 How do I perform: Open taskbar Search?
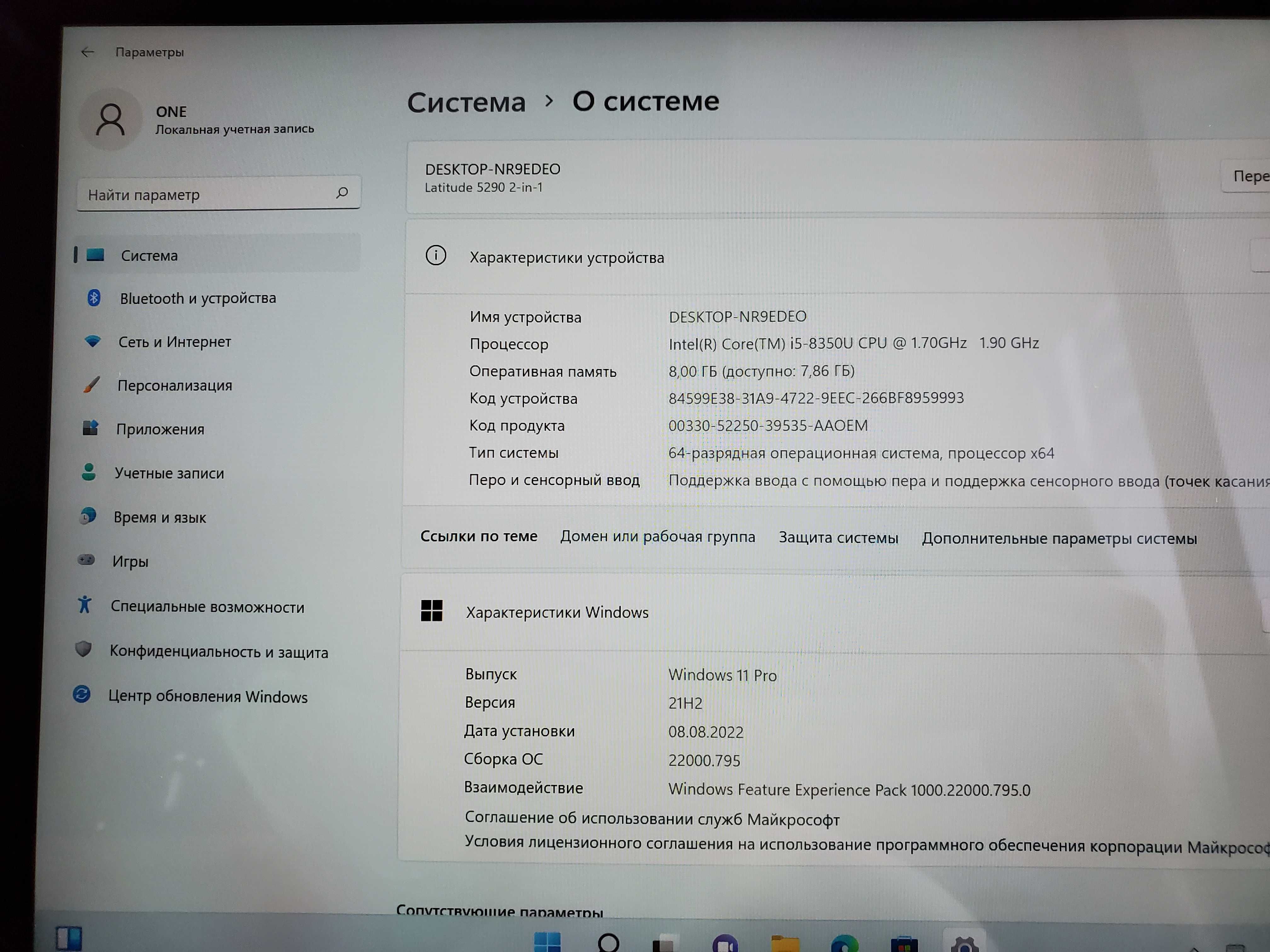(608, 942)
